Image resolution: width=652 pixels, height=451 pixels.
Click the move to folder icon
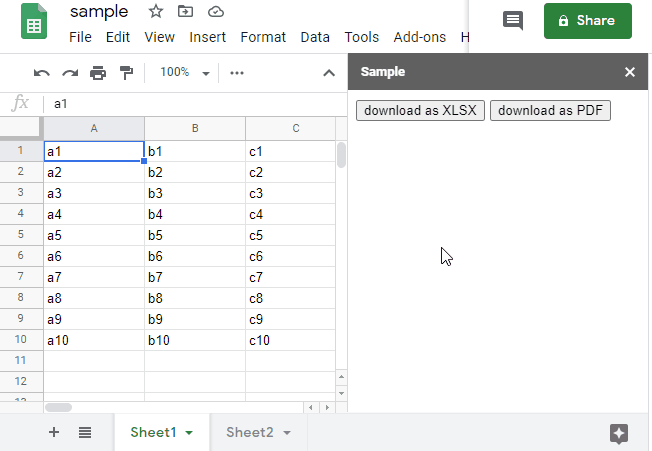185,12
